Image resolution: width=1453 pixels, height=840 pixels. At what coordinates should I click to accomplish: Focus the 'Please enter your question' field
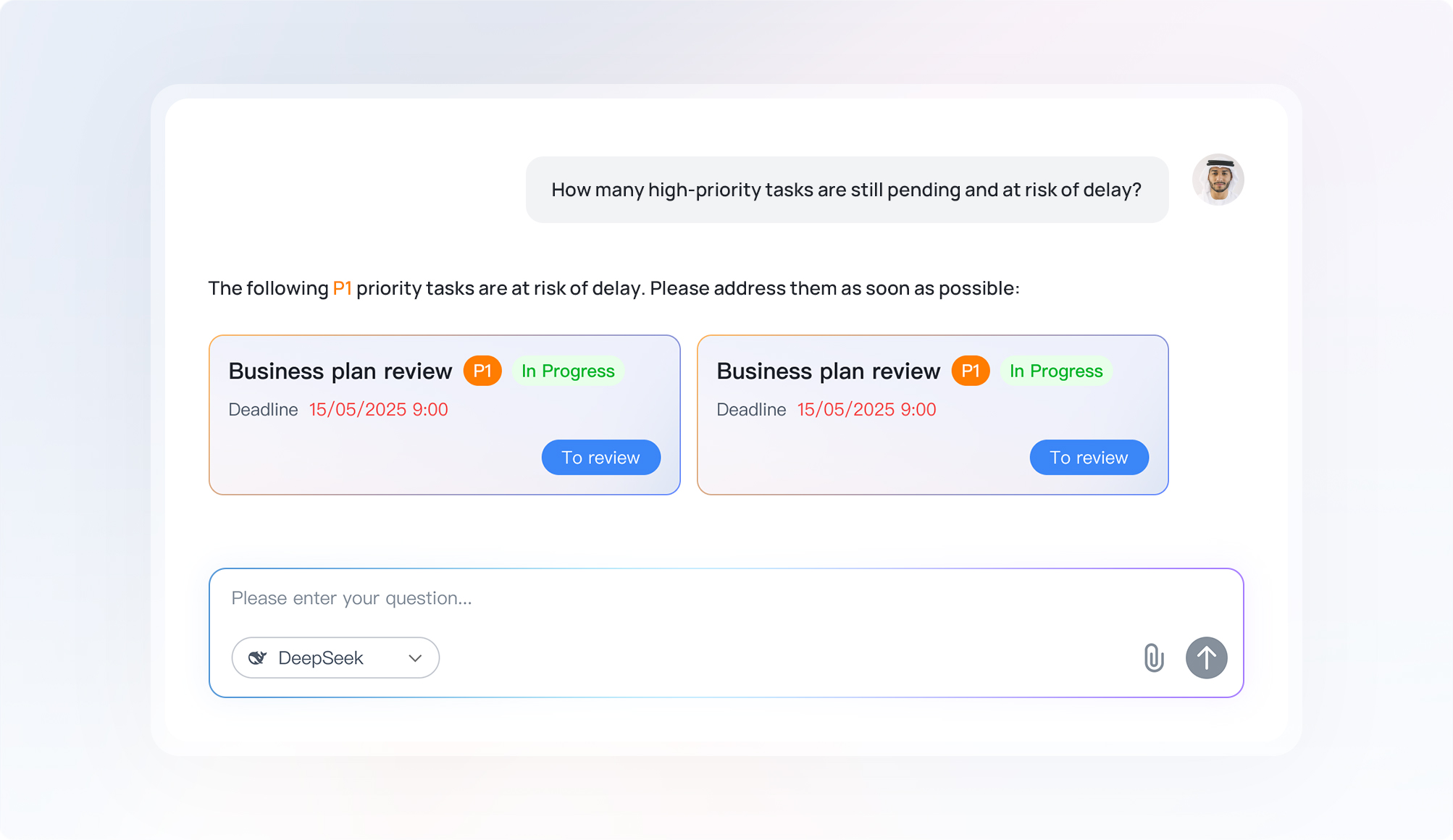pos(652,598)
